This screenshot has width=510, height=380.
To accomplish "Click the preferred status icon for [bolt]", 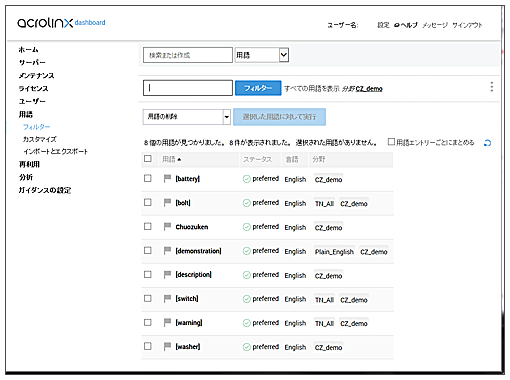I will click(x=247, y=203).
